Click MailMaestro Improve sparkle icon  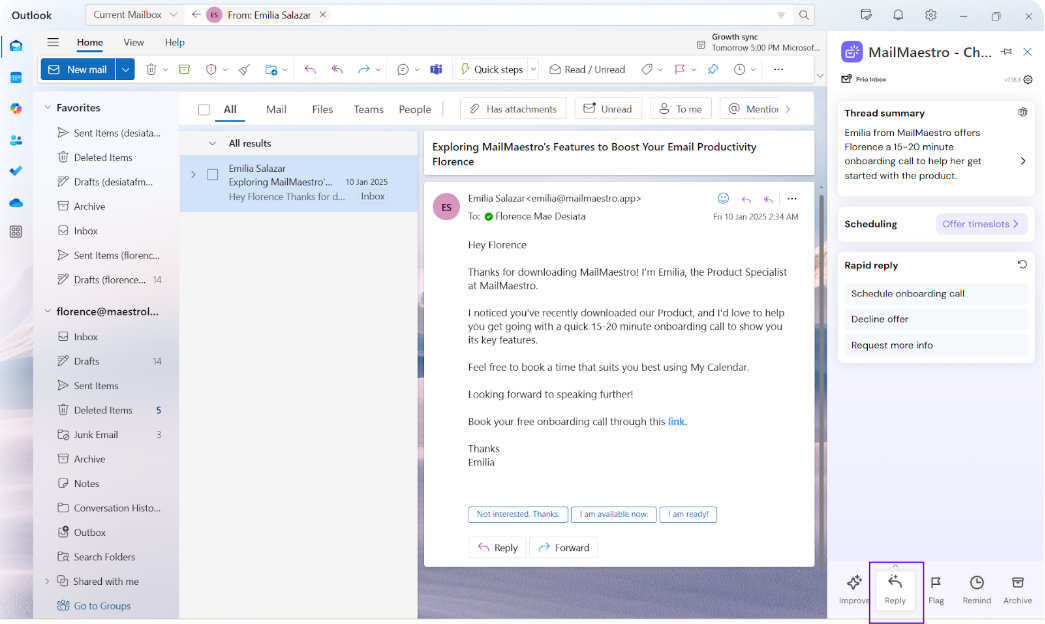(x=854, y=589)
